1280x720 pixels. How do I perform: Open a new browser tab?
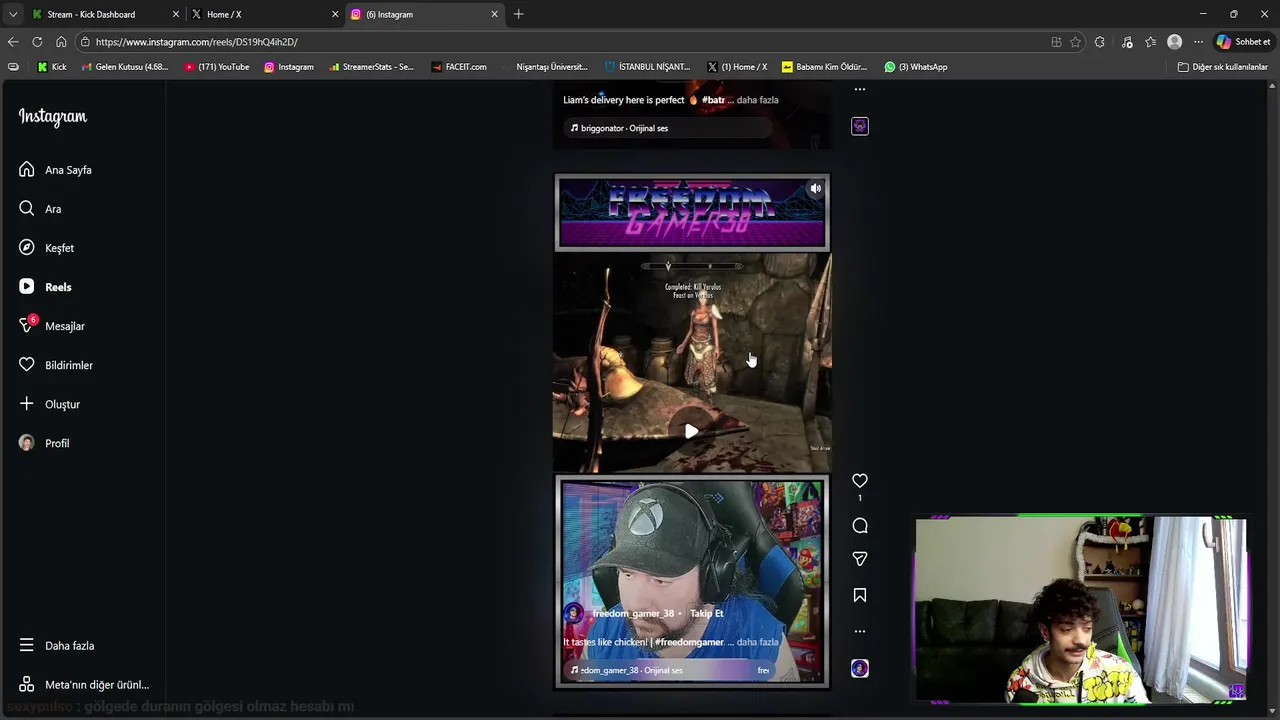[x=518, y=14]
